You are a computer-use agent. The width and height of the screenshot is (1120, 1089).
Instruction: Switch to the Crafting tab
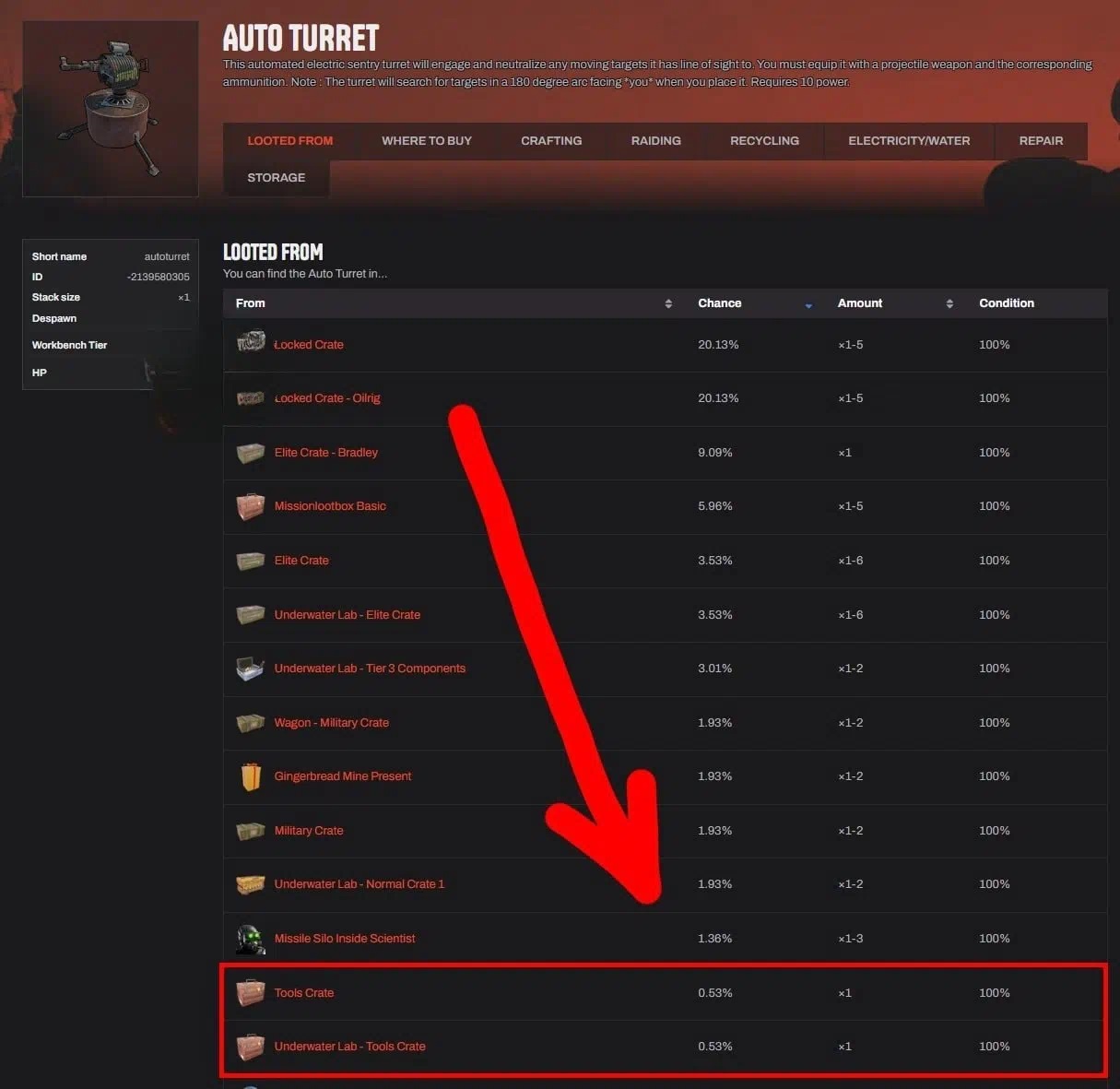pos(551,141)
